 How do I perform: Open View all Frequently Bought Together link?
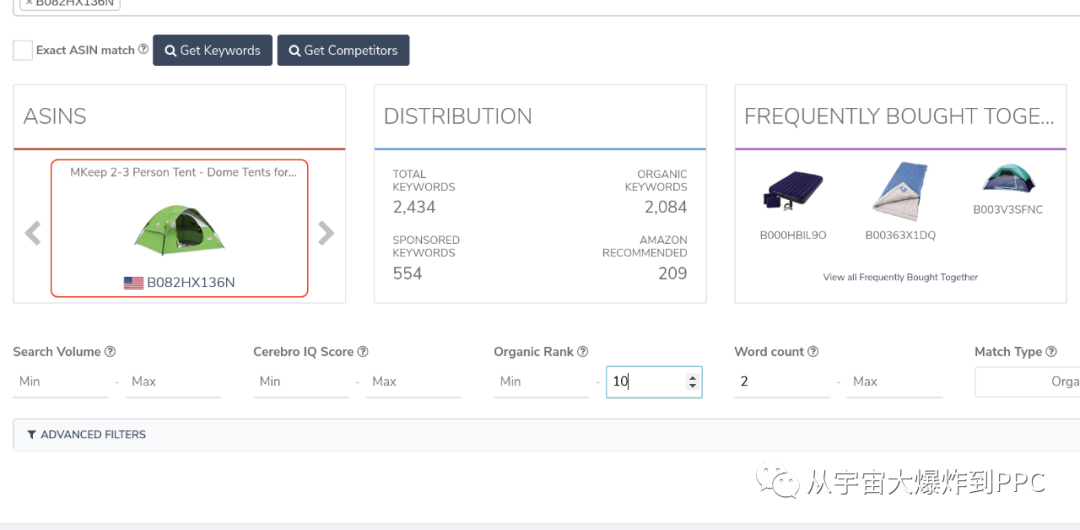pos(900,277)
